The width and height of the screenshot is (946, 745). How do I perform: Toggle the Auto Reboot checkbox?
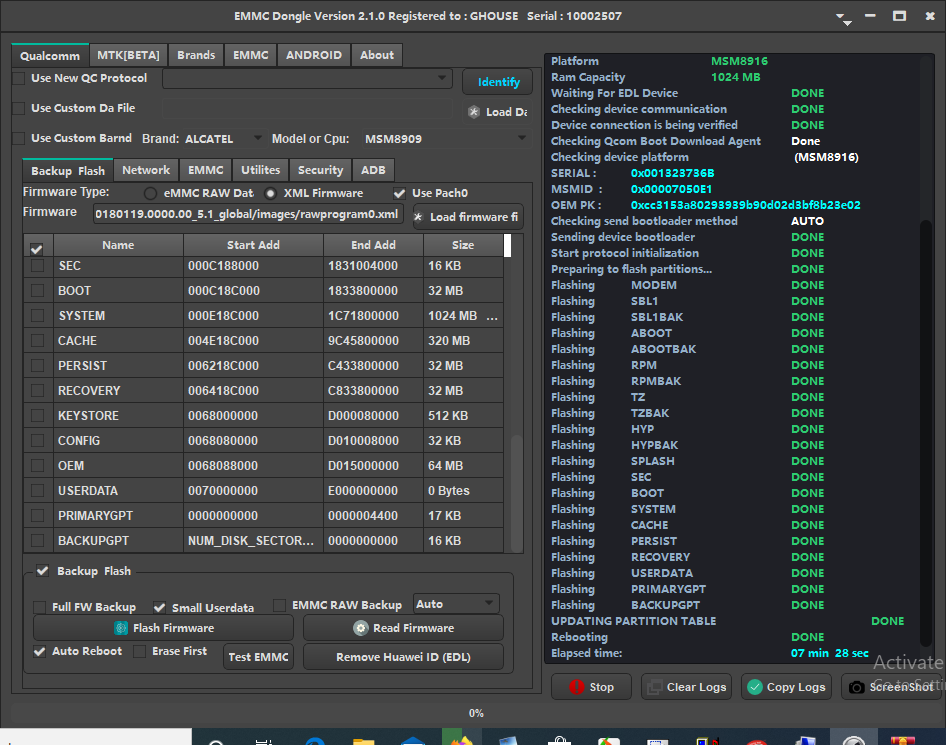[39, 651]
